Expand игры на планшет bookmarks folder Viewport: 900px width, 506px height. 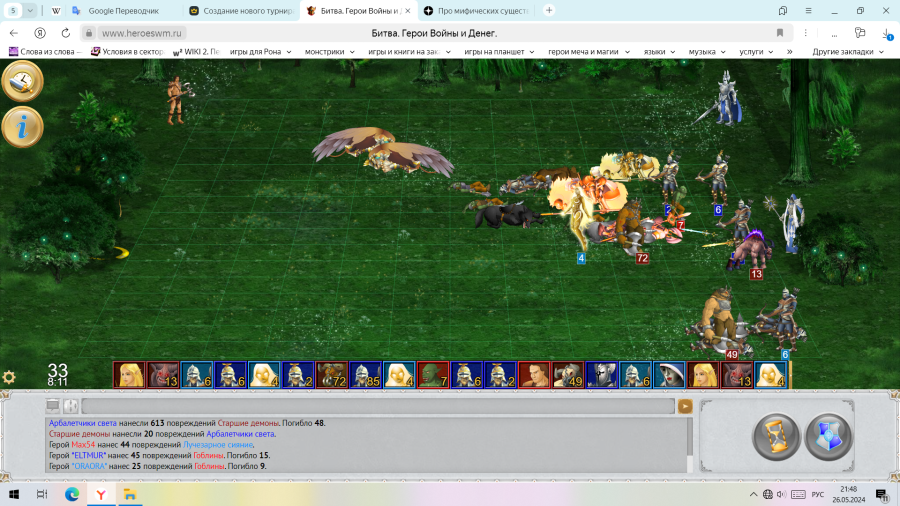tap(499, 52)
